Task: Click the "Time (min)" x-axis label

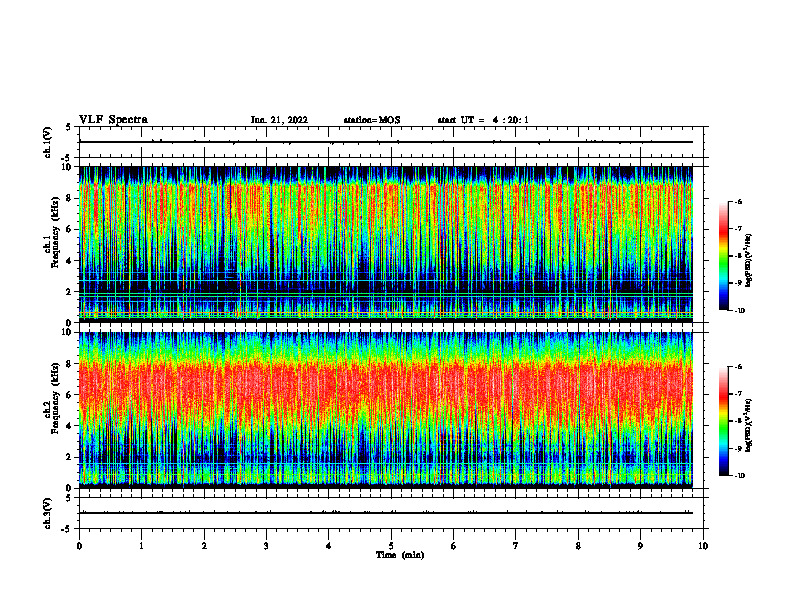Action: coord(400,555)
